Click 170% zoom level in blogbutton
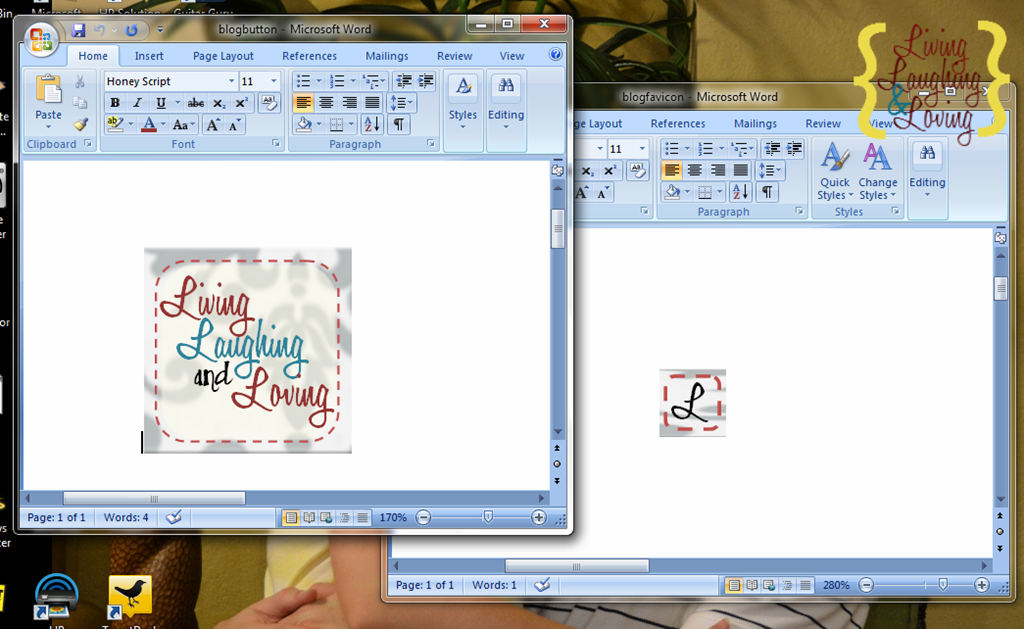 click(393, 517)
